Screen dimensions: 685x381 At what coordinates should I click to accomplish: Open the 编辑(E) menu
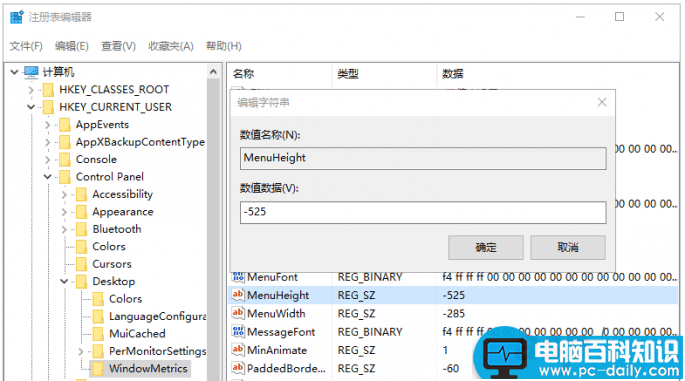pos(72,46)
